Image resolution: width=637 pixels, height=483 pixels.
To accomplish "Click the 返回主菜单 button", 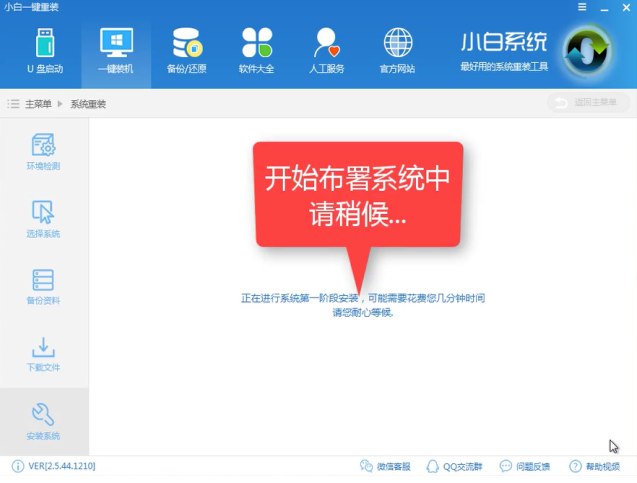I will click(588, 102).
